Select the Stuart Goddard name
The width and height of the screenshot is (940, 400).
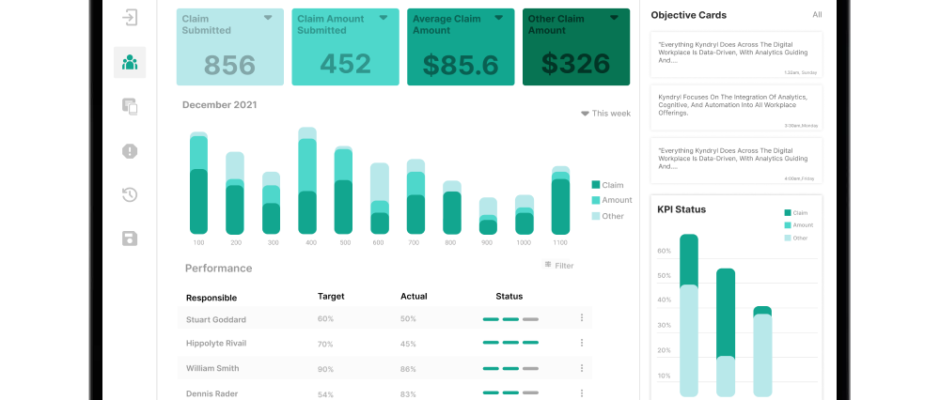point(216,320)
